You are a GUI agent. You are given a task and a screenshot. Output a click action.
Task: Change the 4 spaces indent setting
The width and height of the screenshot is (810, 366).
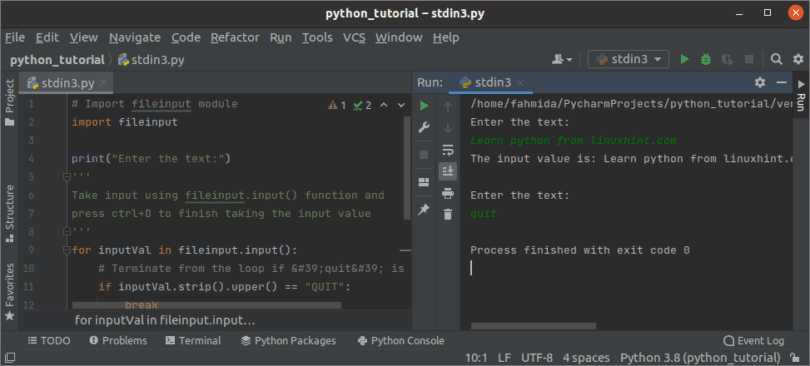[x=586, y=358]
